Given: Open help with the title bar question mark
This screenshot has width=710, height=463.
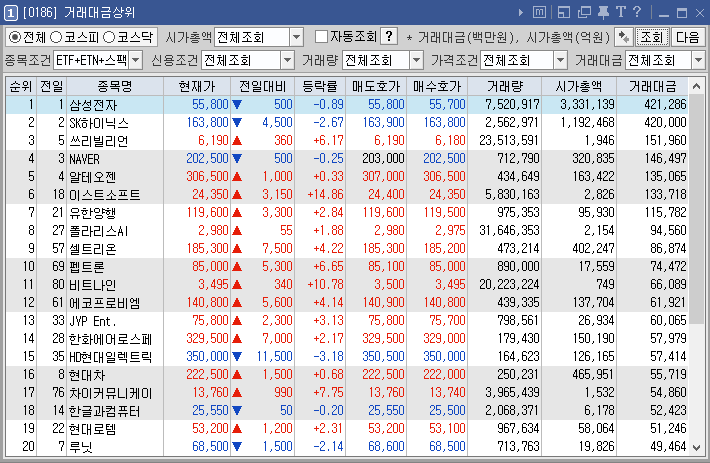Looking at the screenshot, I should tap(637, 12).
